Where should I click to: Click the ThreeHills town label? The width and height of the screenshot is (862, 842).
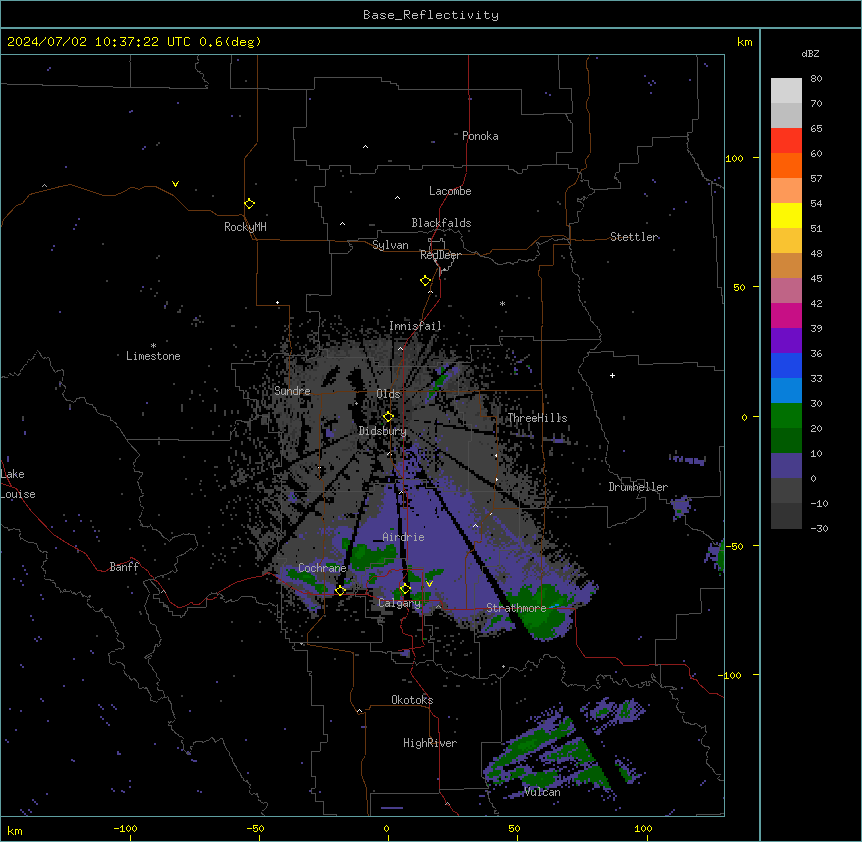(x=537, y=418)
